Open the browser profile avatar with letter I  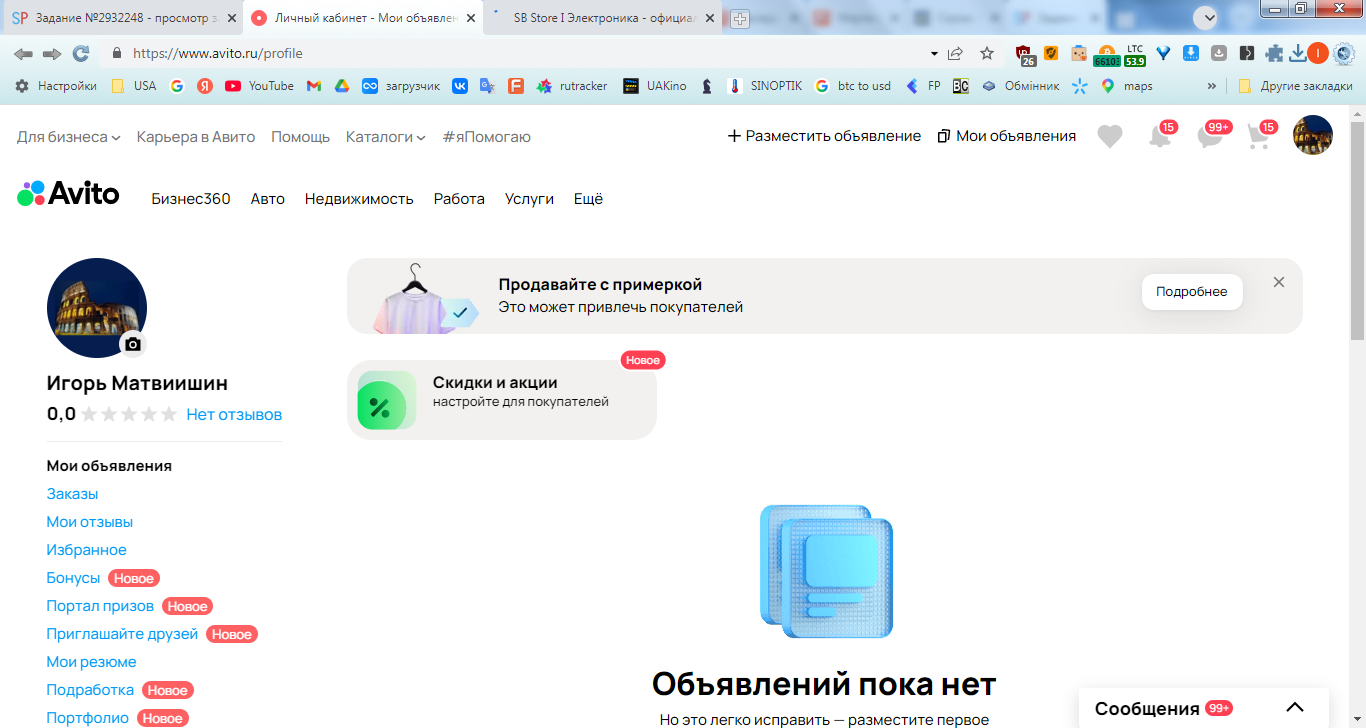point(1318,53)
